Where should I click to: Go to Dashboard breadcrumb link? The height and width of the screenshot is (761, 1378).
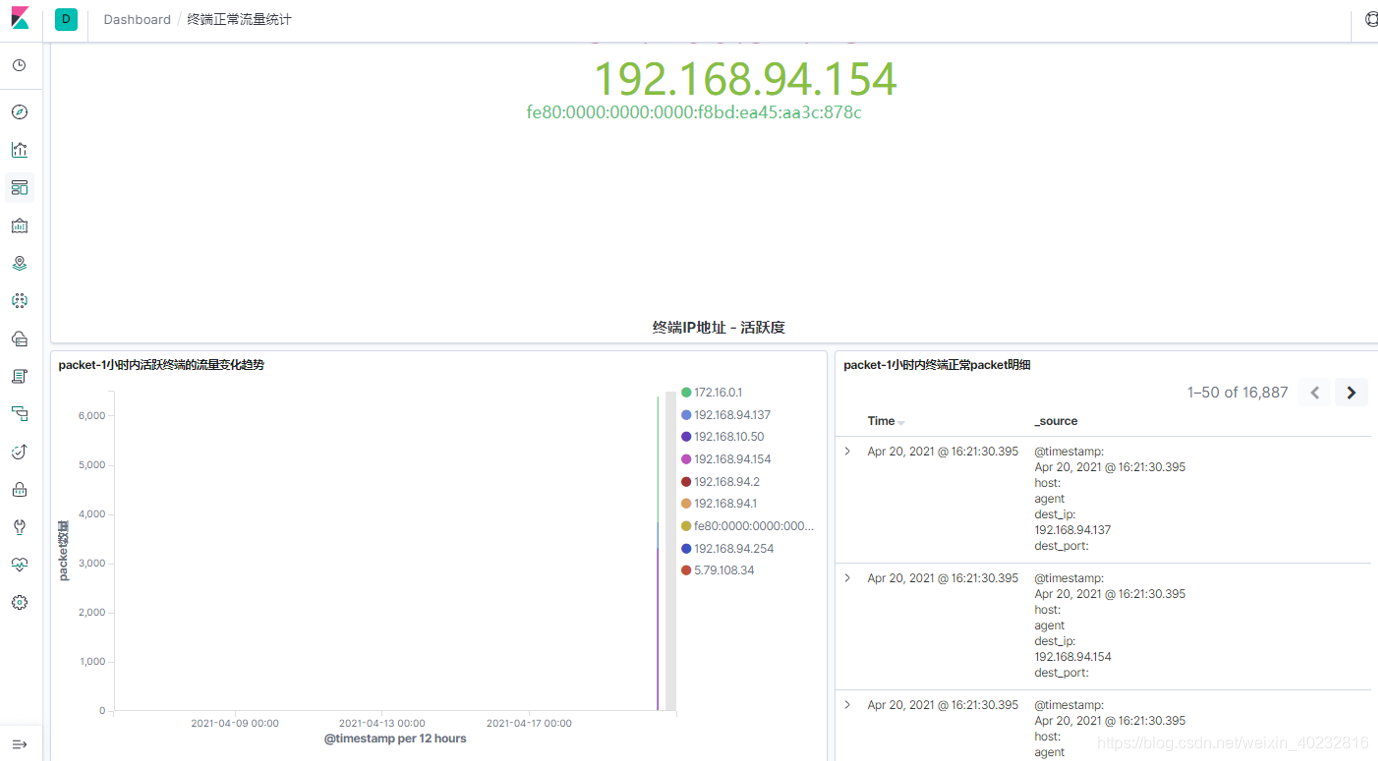[x=137, y=19]
